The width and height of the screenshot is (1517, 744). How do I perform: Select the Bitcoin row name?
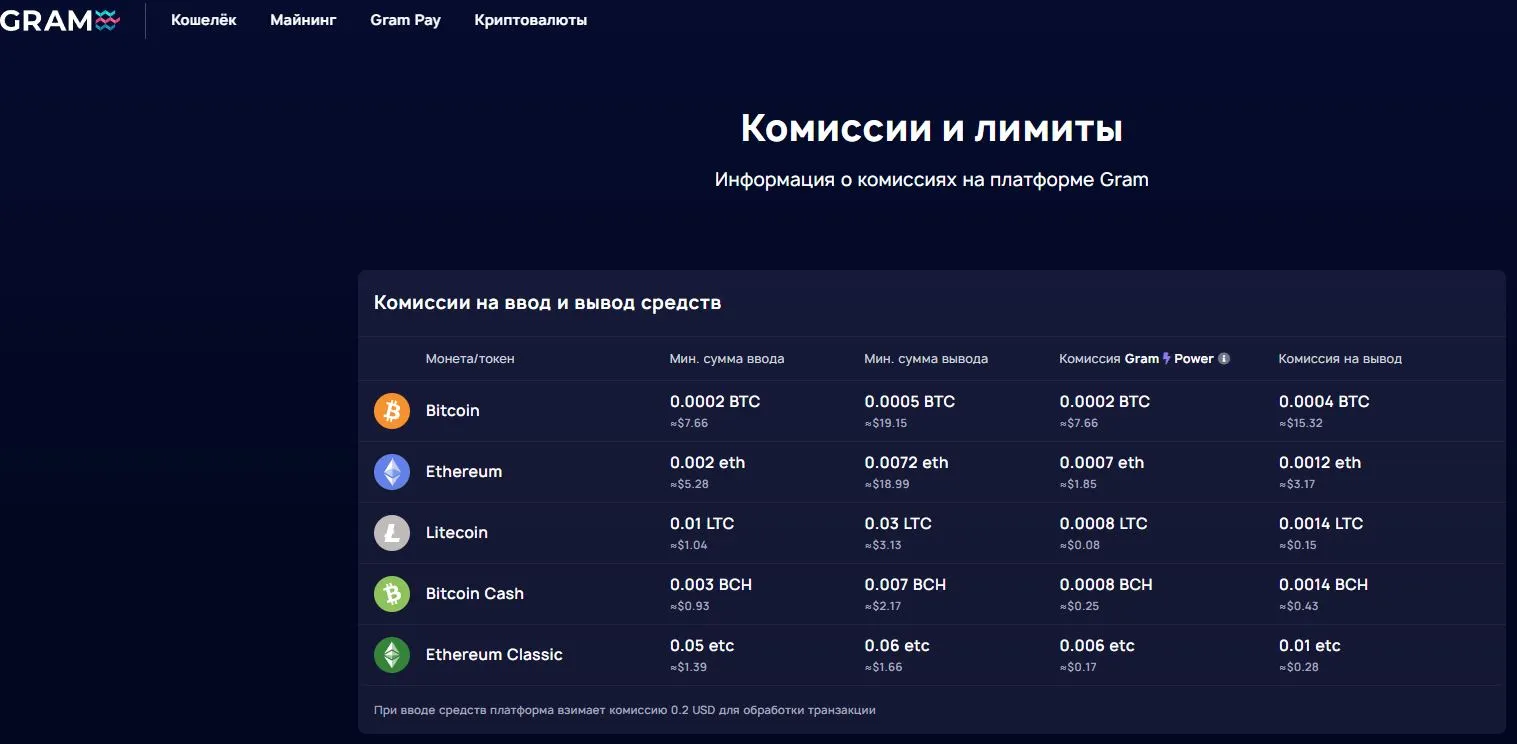[x=453, y=411]
